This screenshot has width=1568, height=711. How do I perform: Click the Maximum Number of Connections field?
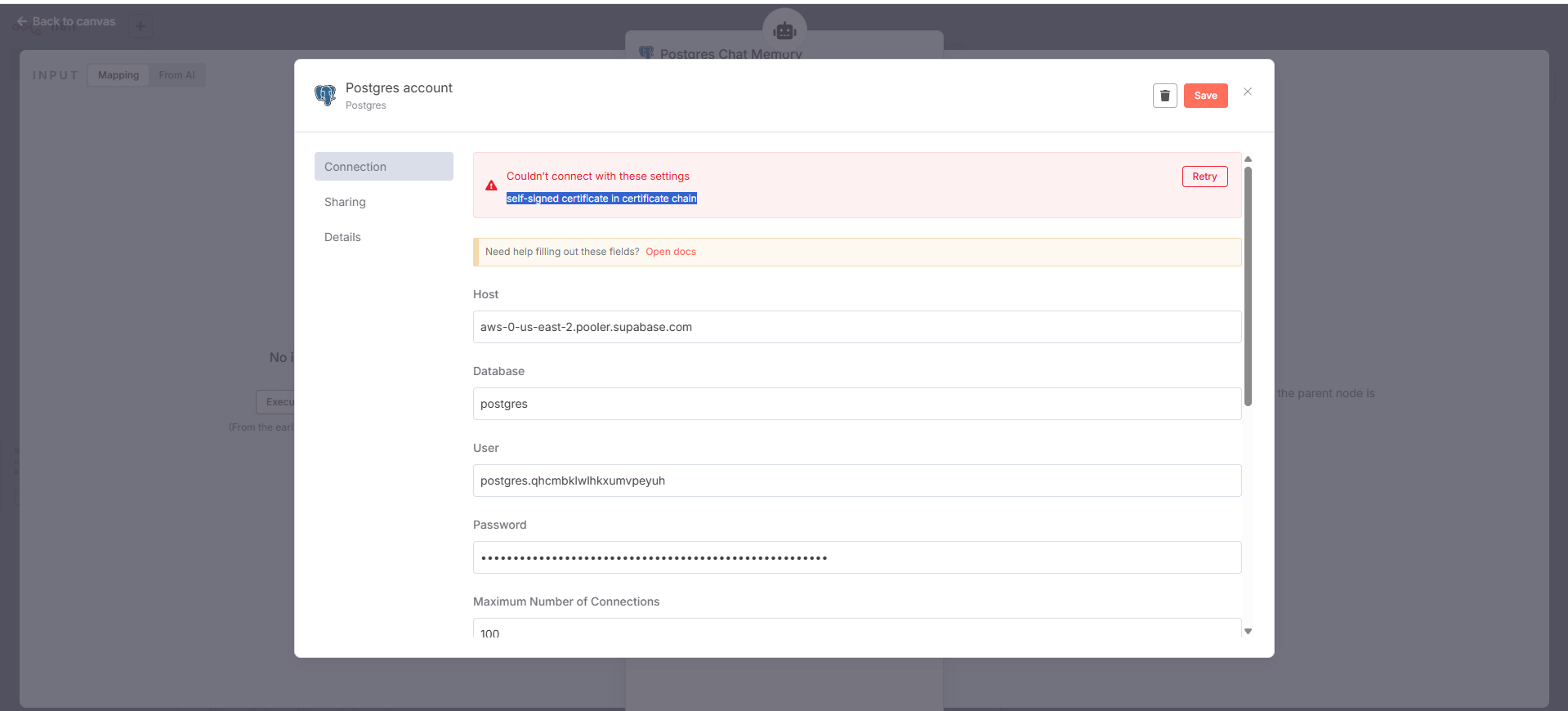point(857,628)
